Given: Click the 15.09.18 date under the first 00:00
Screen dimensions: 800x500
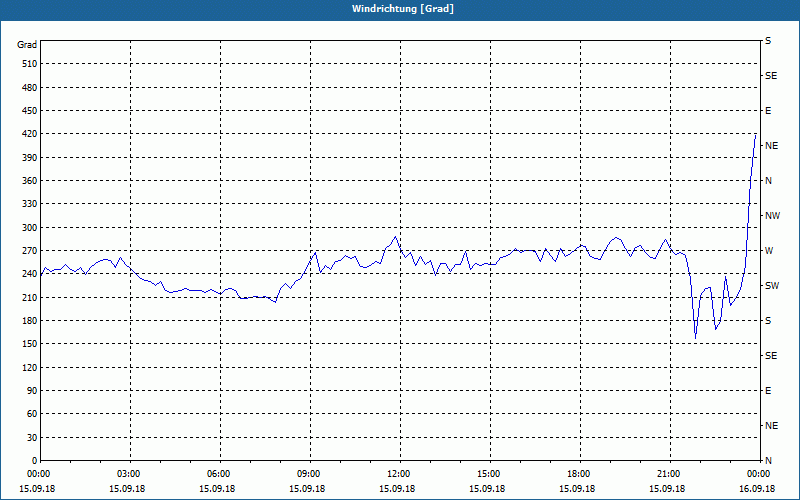Looking at the screenshot, I should 37,489.
